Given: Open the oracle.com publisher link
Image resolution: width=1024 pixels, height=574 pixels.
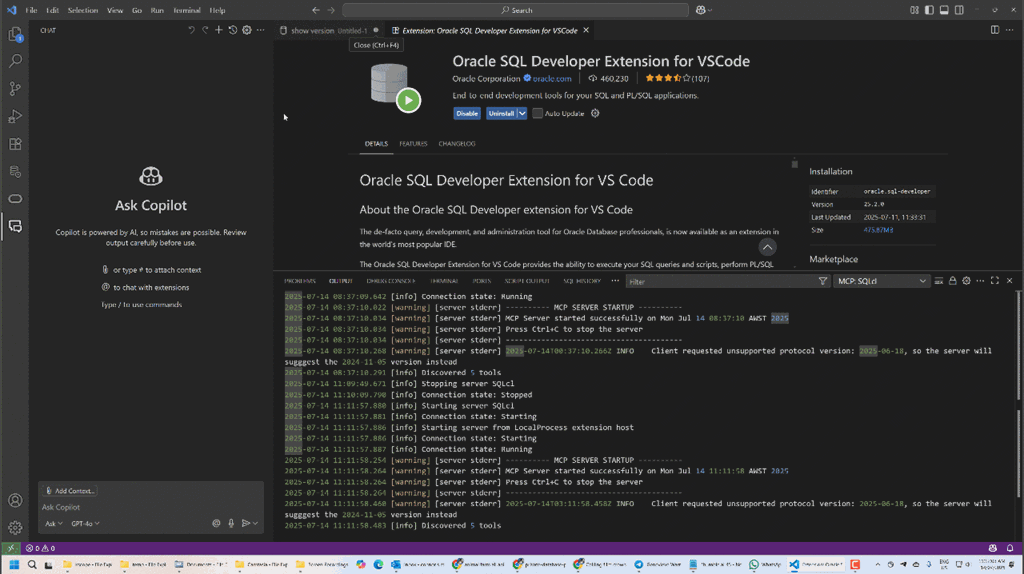Looking at the screenshot, I should click(x=552, y=78).
